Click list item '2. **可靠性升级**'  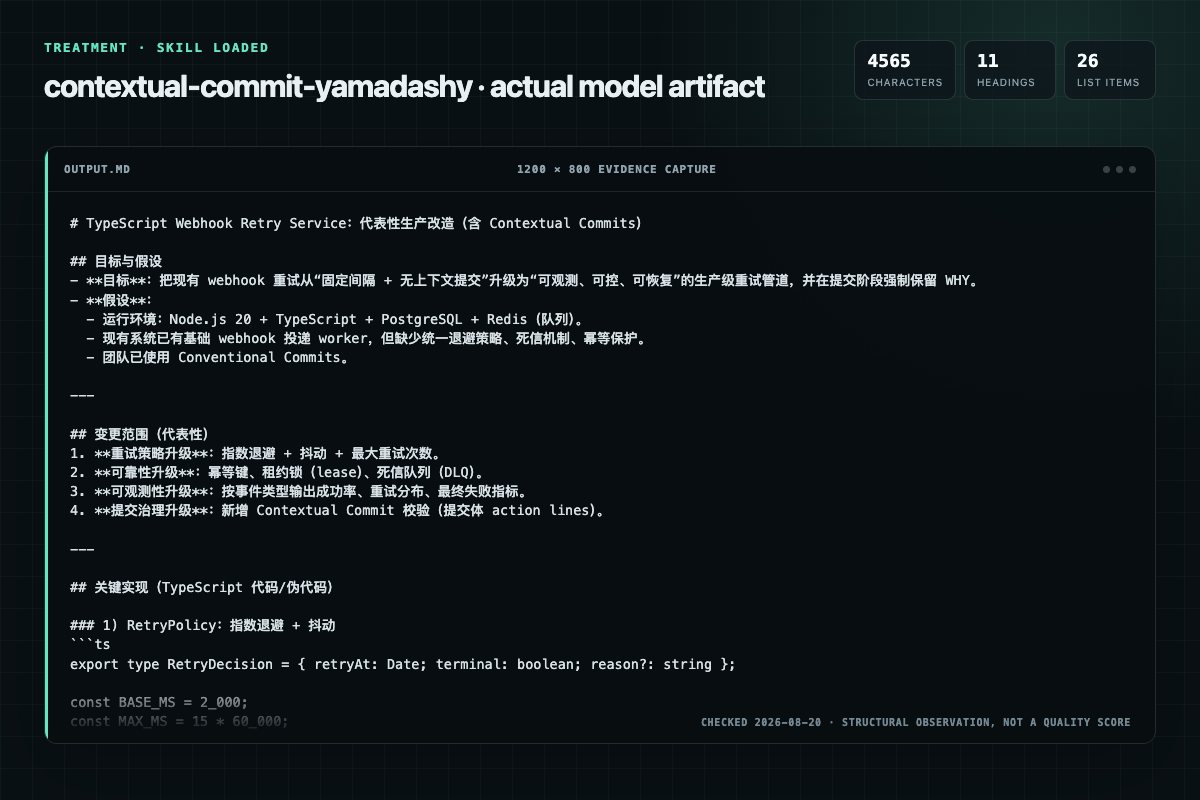pos(278,472)
